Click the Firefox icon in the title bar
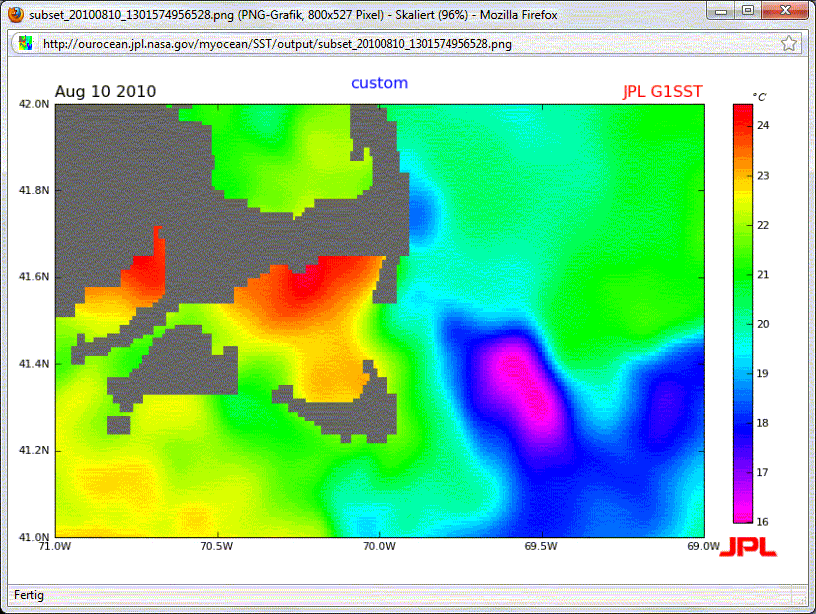 (16, 15)
